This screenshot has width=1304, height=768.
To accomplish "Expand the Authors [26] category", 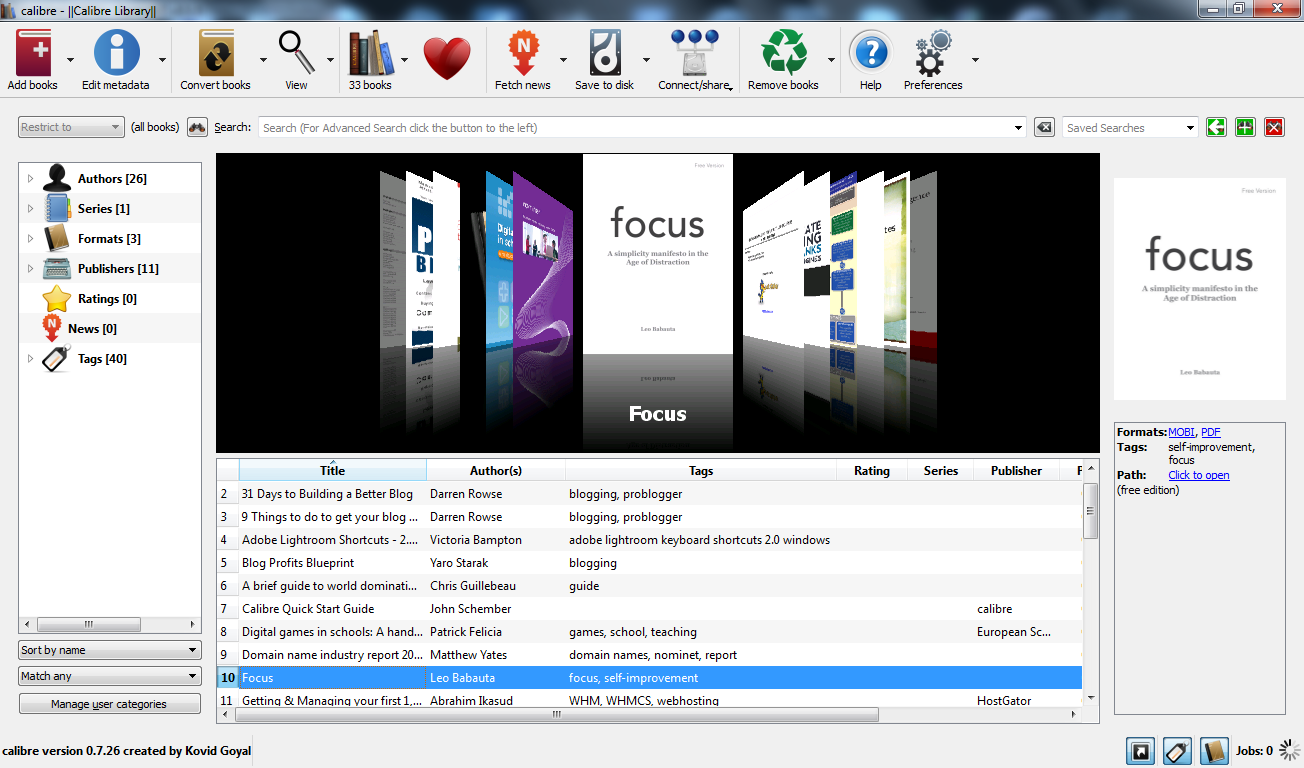I will pyautogui.click(x=30, y=179).
